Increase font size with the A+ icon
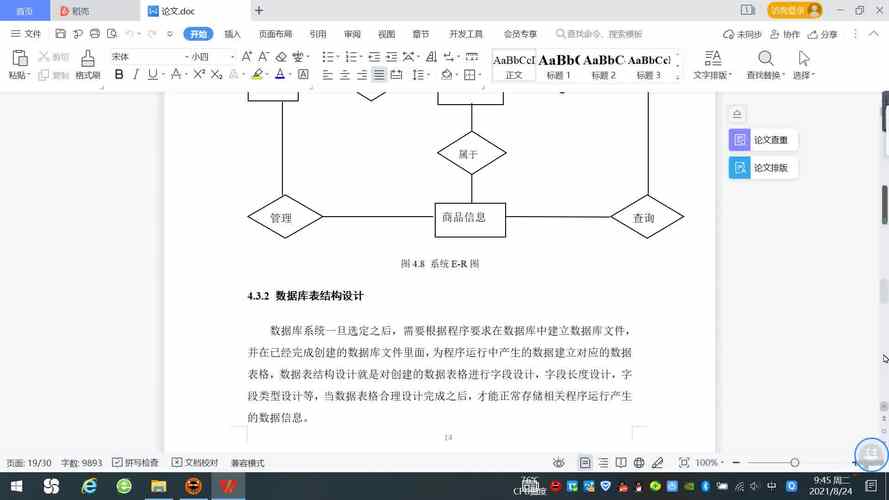 tap(247, 57)
